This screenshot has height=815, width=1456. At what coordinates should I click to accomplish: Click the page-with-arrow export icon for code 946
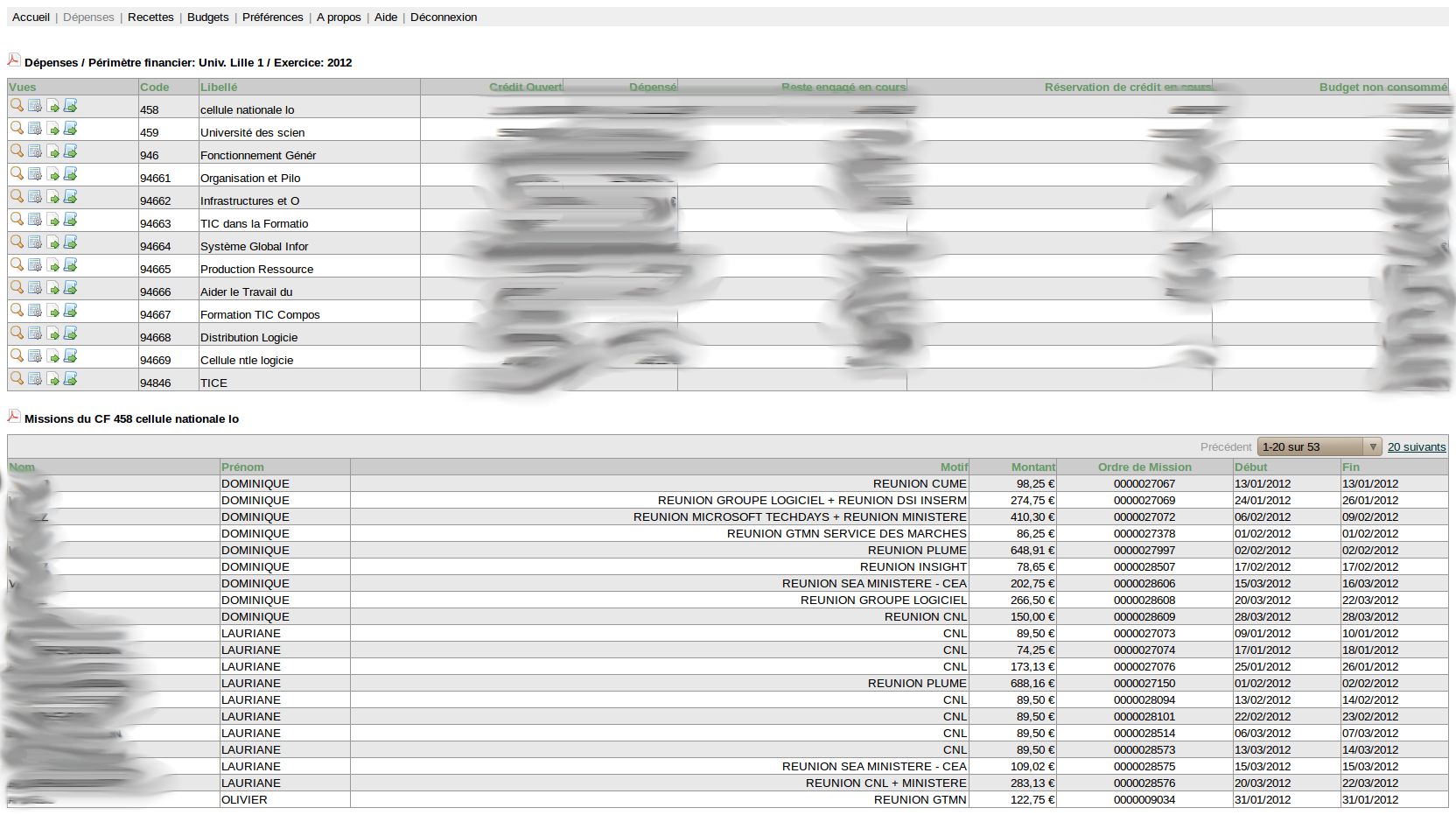pos(53,151)
